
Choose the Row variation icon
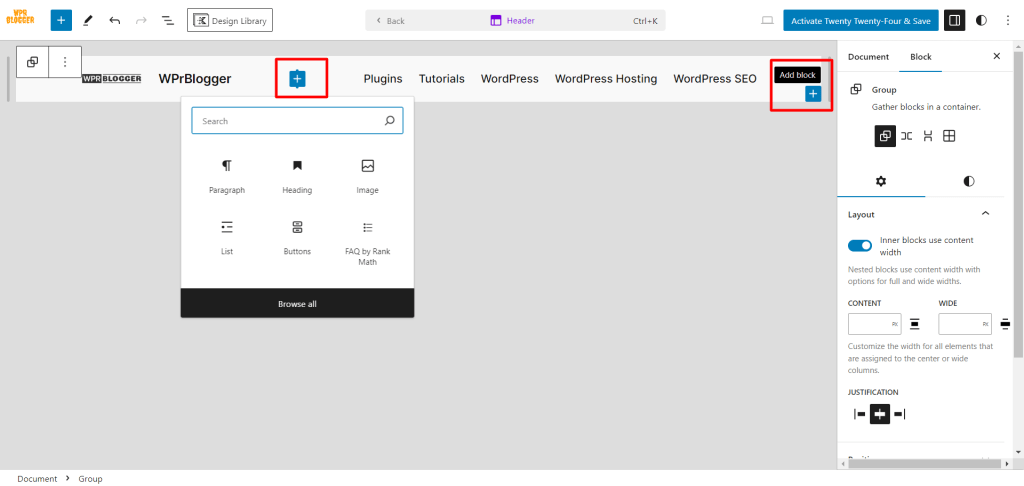pyautogui.click(x=906, y=136)
